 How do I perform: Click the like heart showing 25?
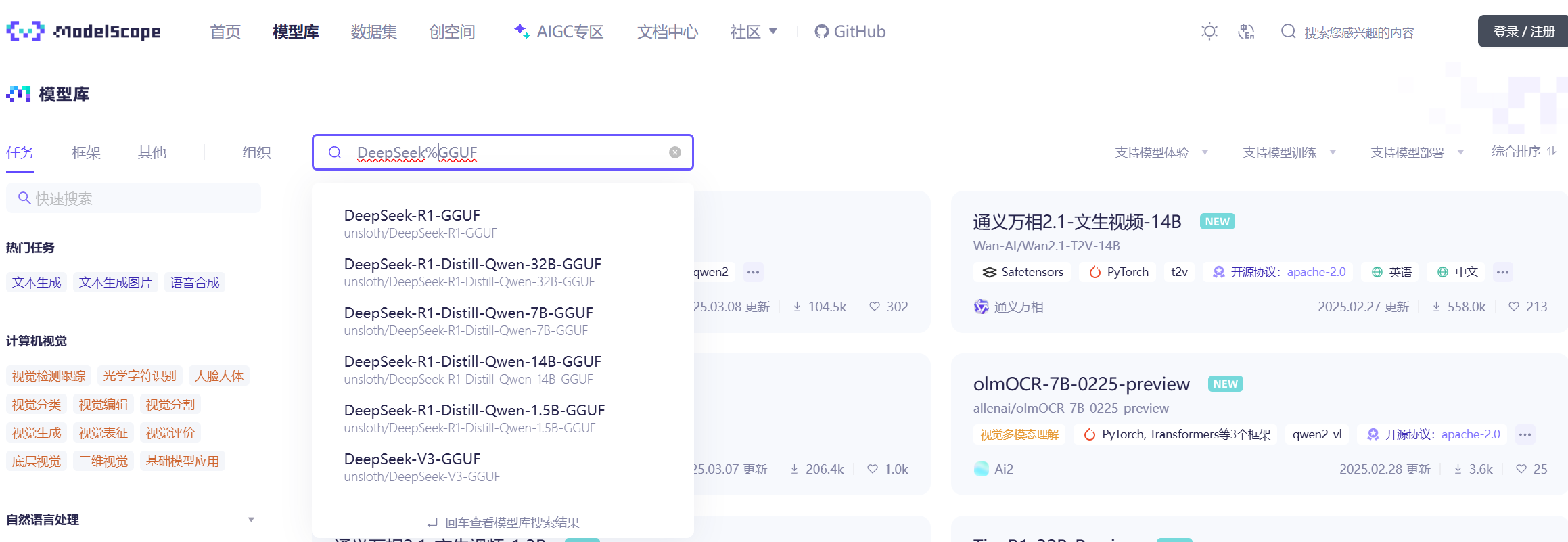click(1521, 469)
